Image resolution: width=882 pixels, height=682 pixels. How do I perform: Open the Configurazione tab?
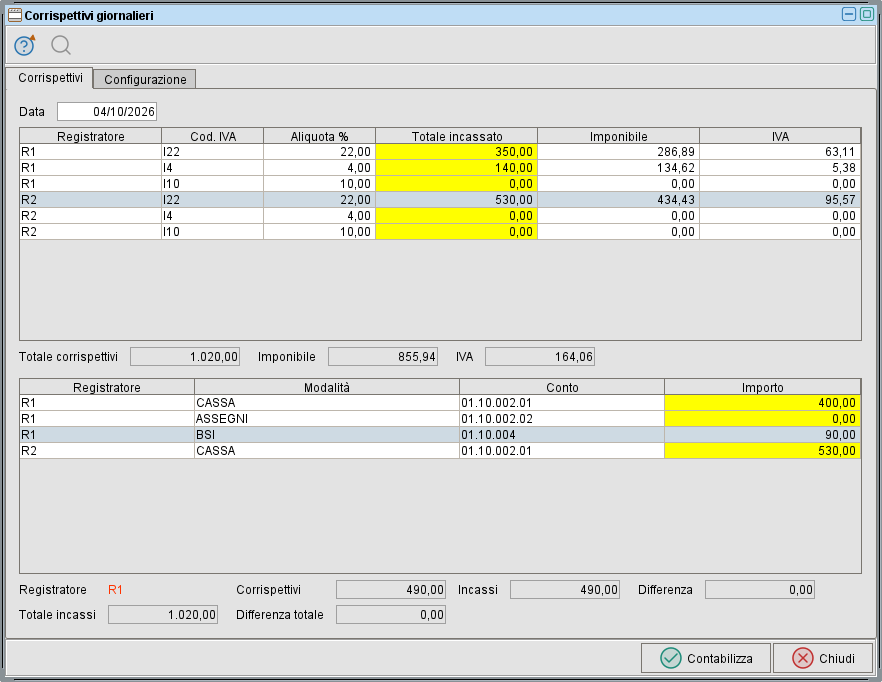(145, 79)
